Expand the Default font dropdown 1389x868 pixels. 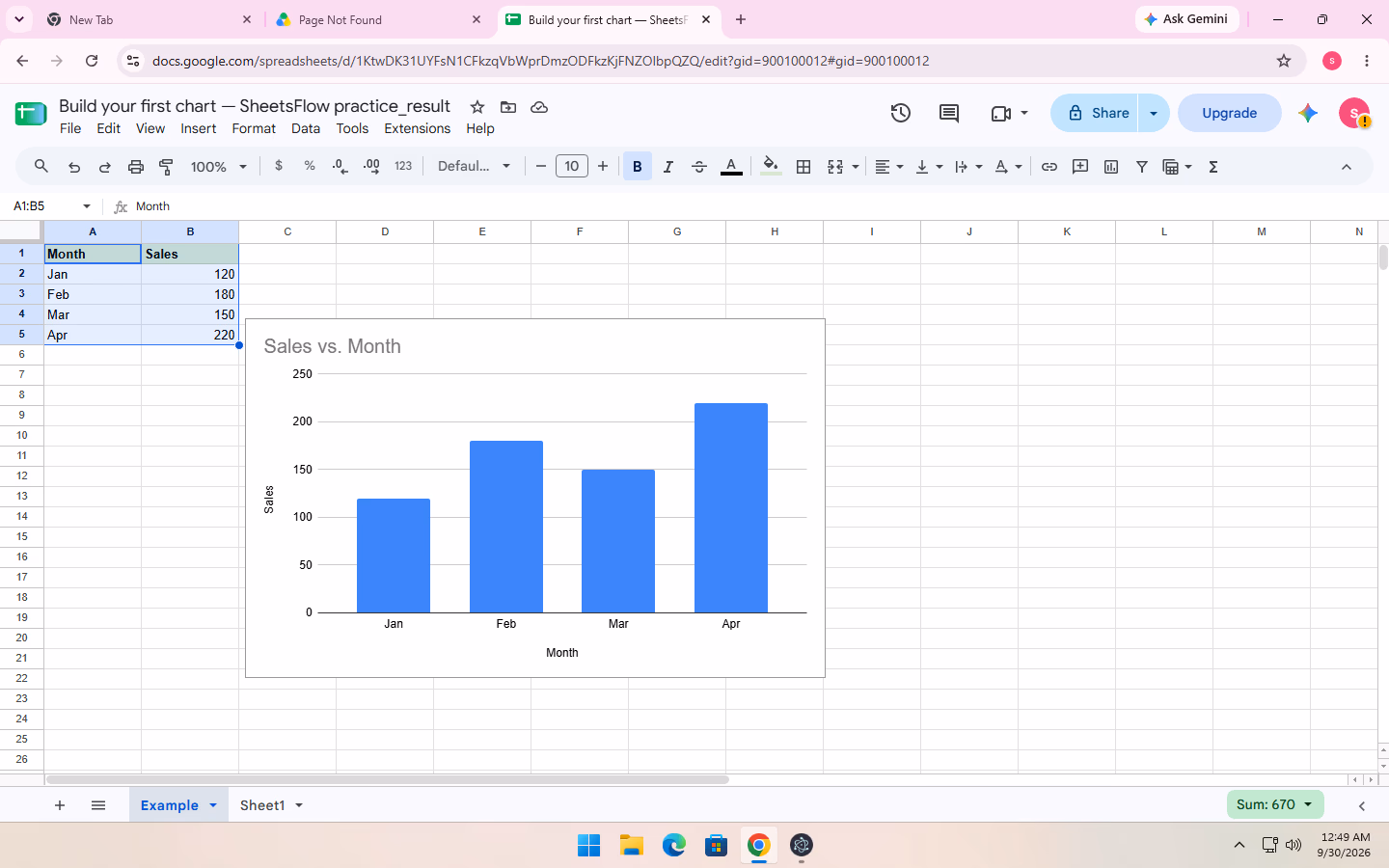click(x=474, y=166)
